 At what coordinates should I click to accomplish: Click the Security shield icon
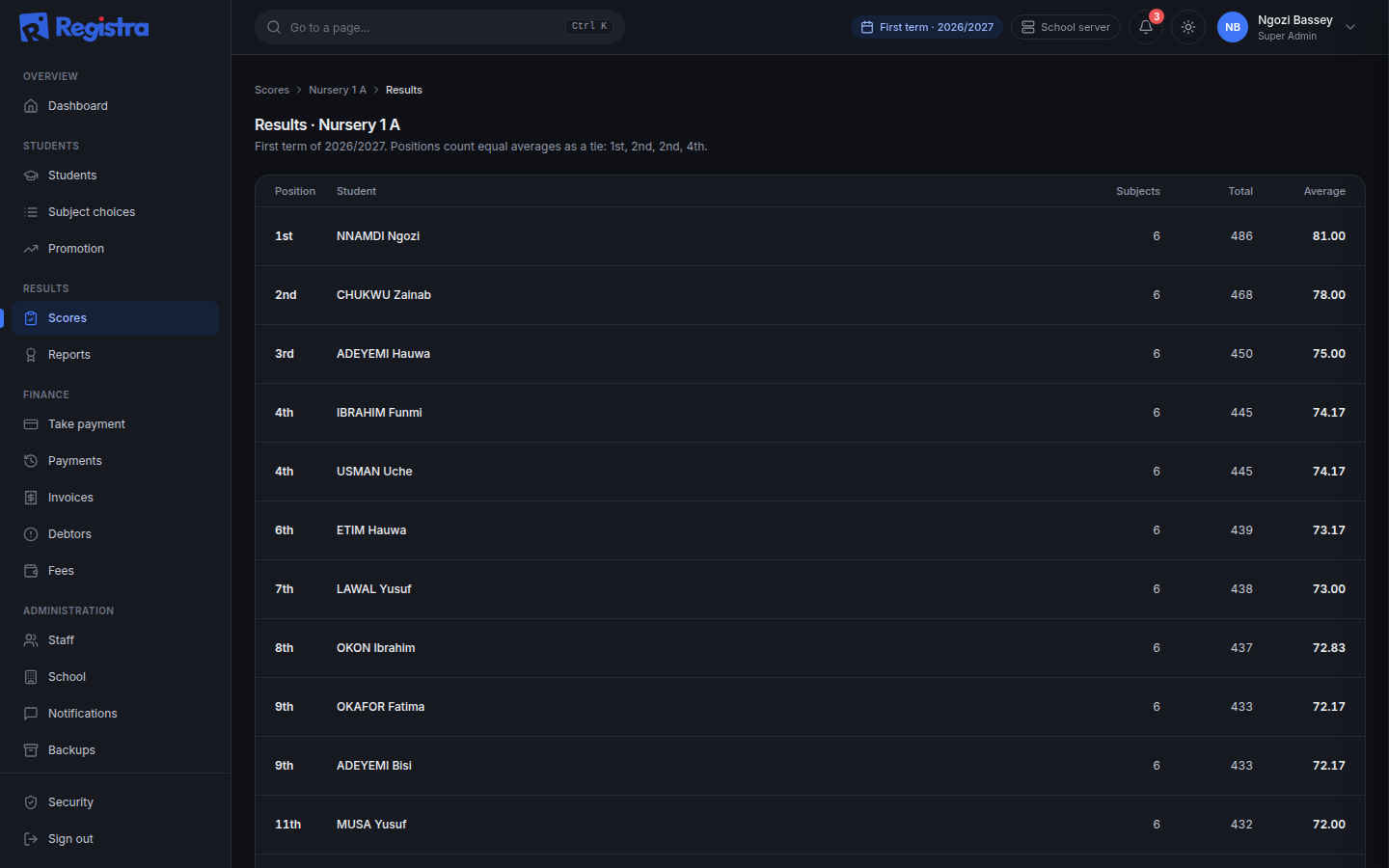coord(31,802)
